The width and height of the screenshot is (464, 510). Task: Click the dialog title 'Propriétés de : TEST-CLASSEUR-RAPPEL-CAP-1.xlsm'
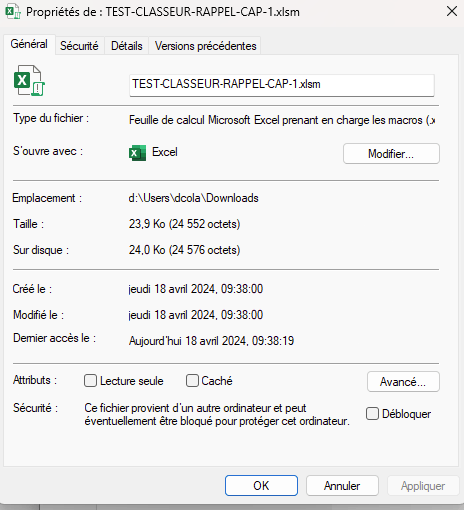(163, 12)
